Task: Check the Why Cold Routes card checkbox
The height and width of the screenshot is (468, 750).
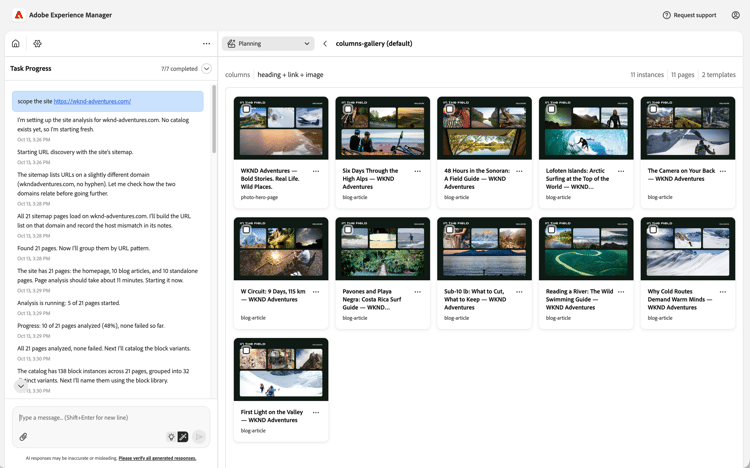Action: (x=653, y=230)
